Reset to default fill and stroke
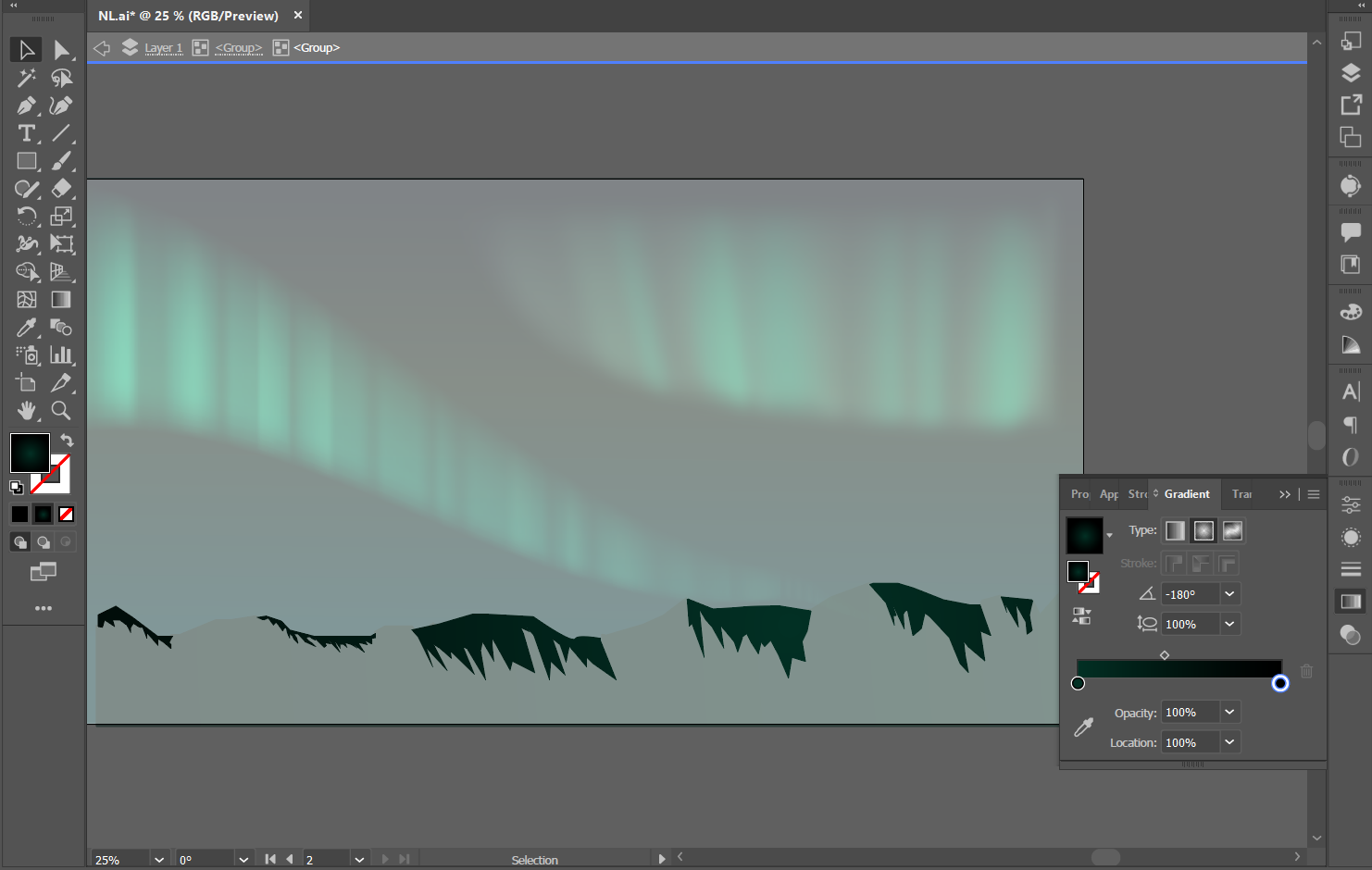1372x870 pixels. pos(17,488)
